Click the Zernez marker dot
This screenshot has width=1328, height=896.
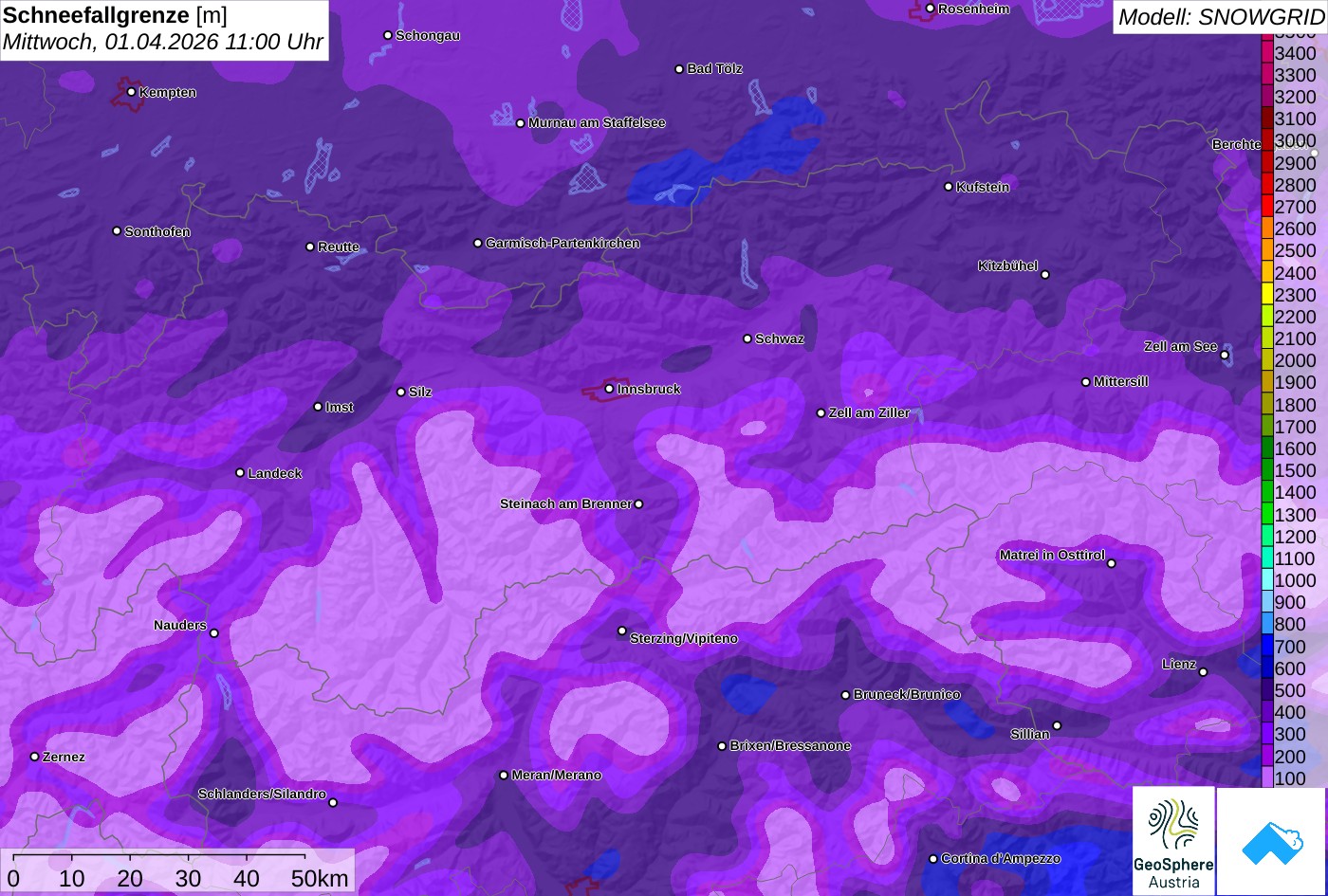34,757
